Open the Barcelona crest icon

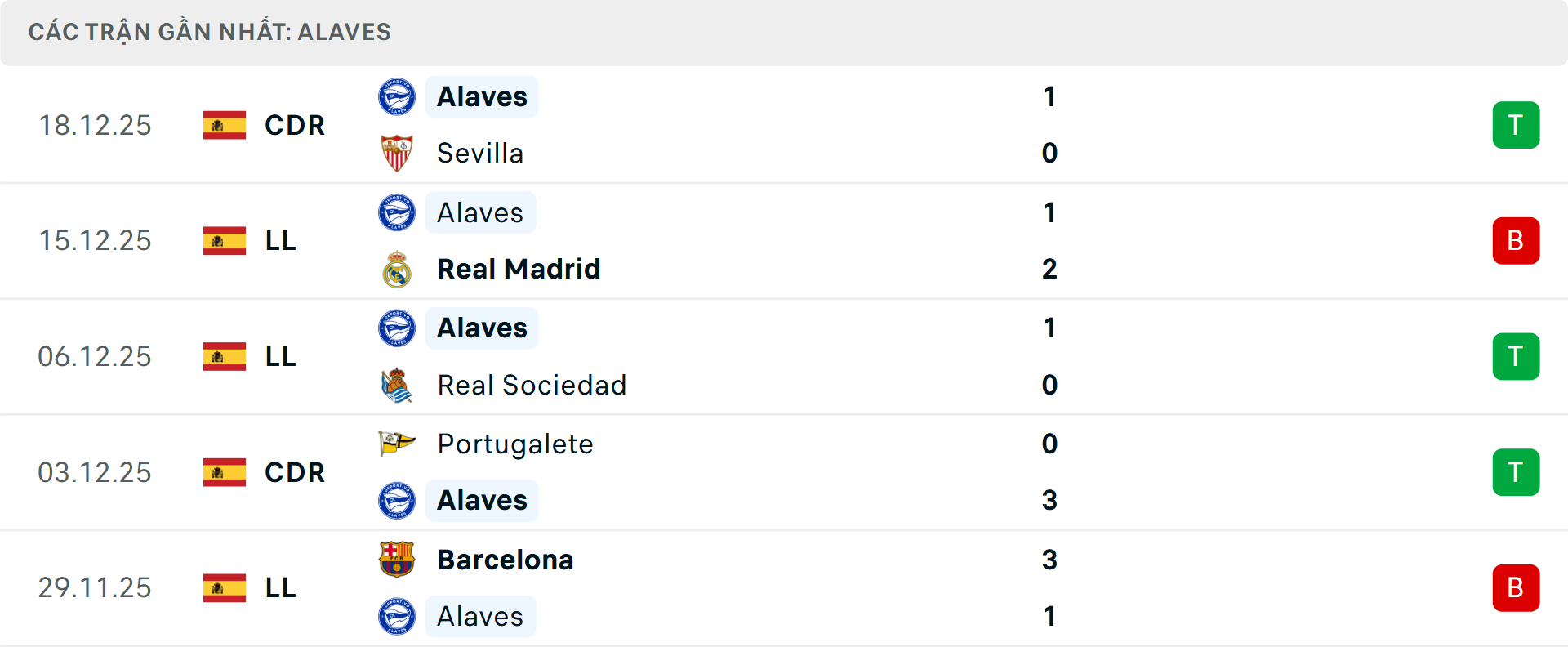[398, 560]
